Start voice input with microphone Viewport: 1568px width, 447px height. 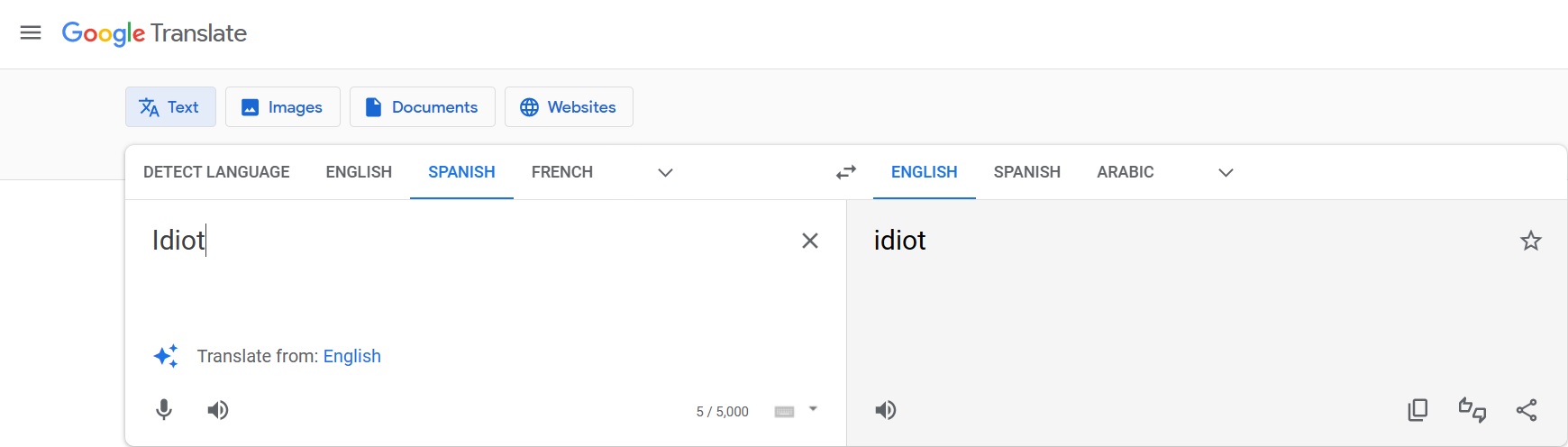click(164, 410)
